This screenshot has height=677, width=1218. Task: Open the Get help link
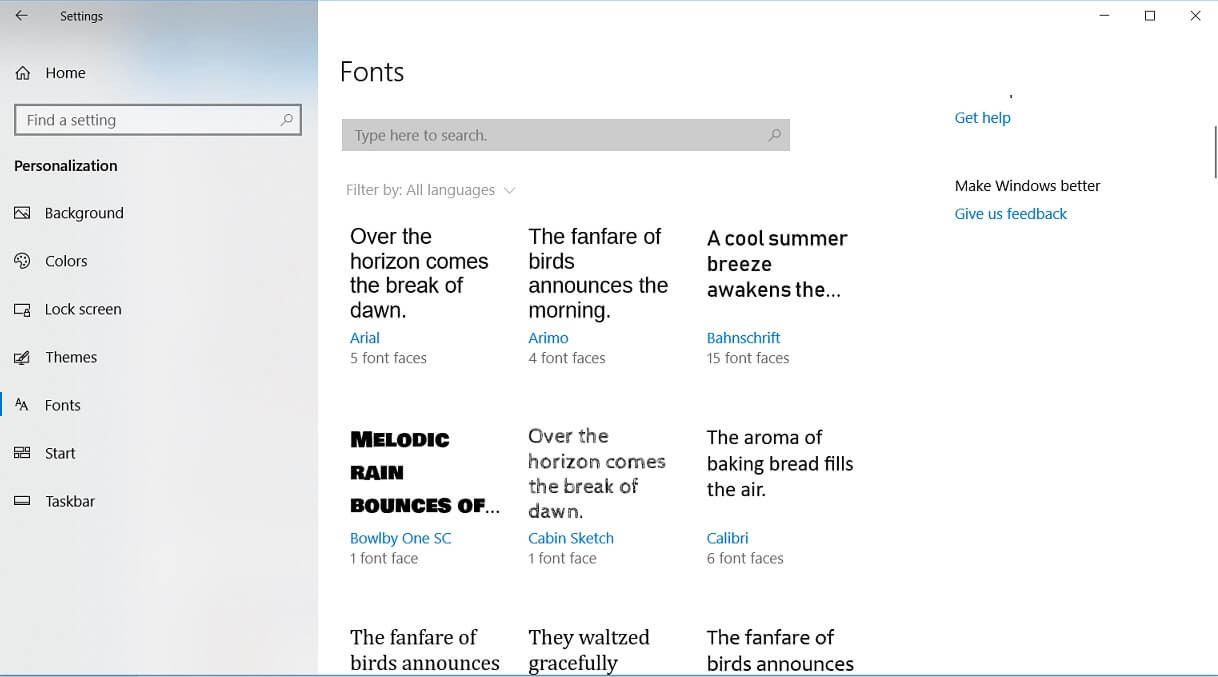[982, 118]
